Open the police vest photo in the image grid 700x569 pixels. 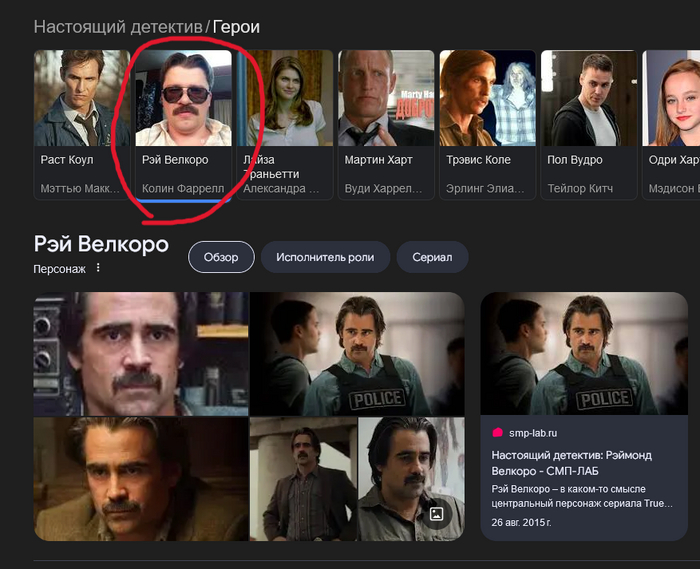point(357,353)
